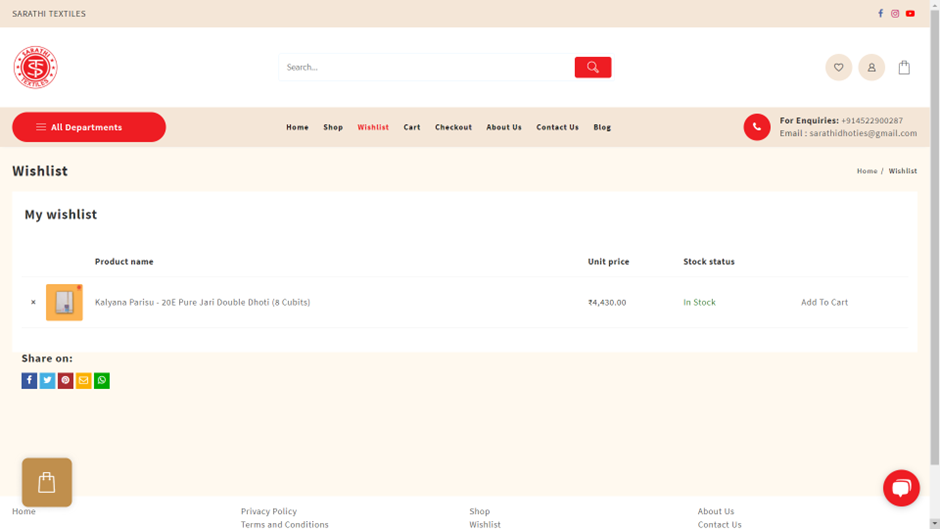This screenshot has width=940, height=529.
Task: Go to Home in navigation bar
Action: coord(297,127)
